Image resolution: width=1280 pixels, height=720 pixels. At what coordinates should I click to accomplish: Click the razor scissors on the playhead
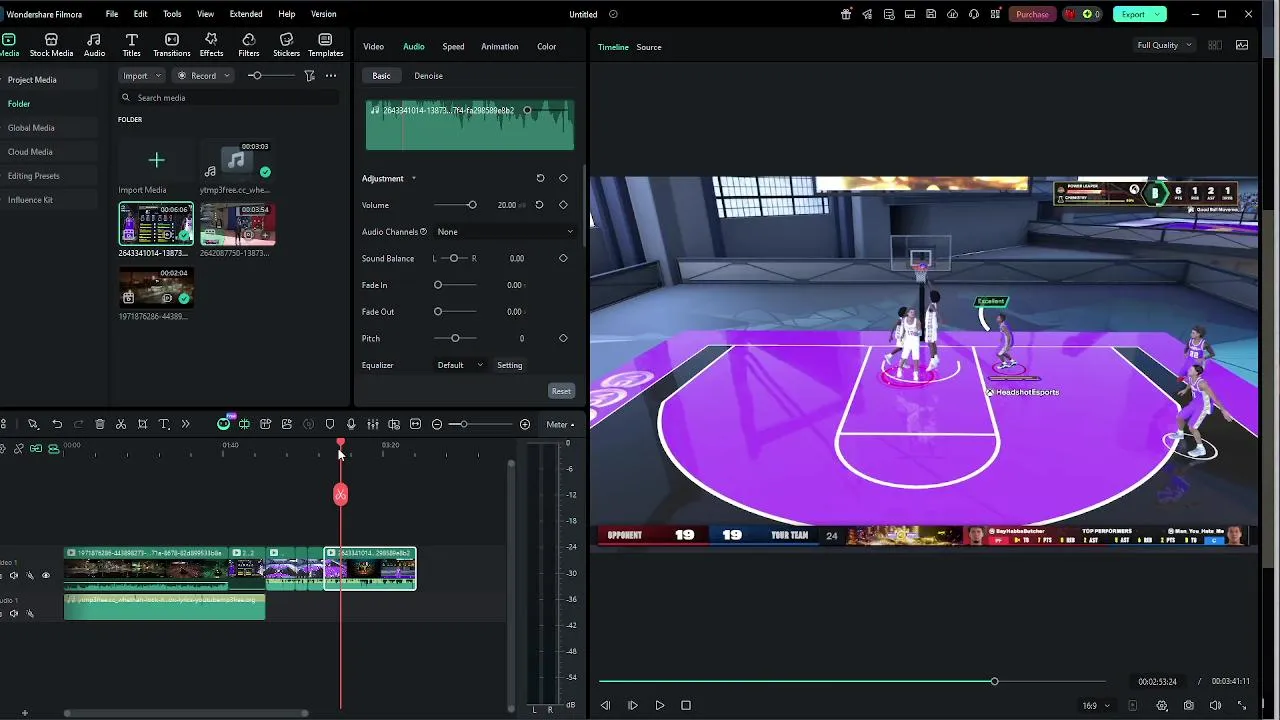(341, 494)
